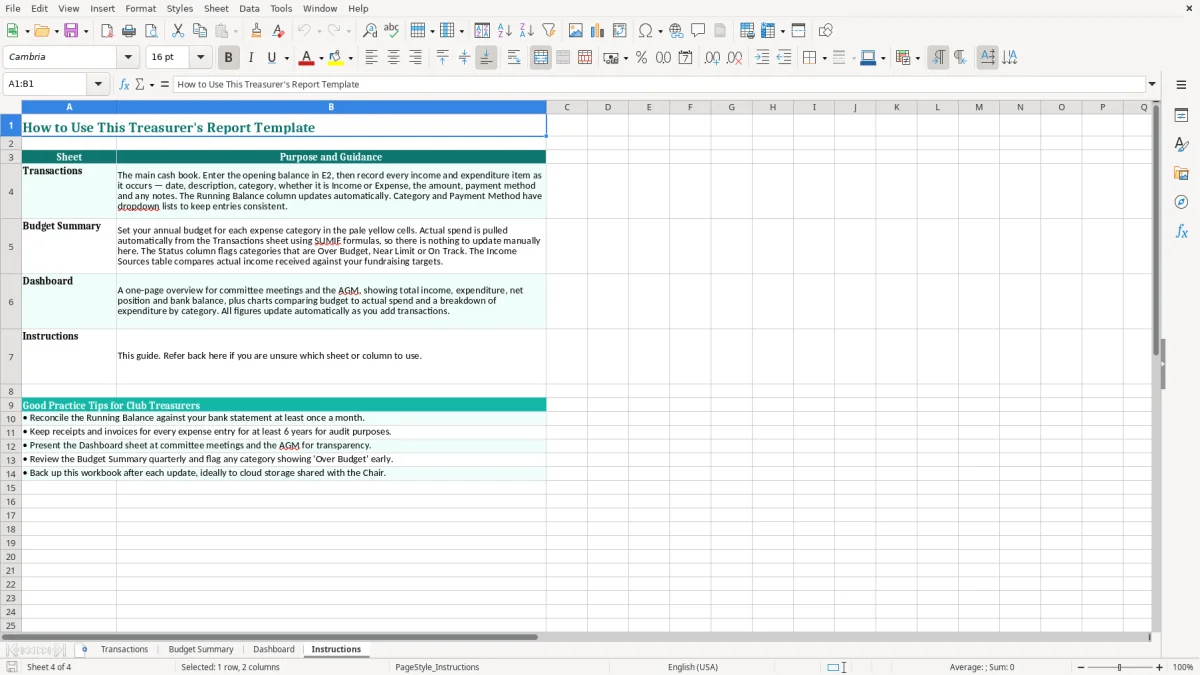The height and width of the screenshot is (675, 1200).
Task: Click the Insert Comment icon
Action: (698, 31)
